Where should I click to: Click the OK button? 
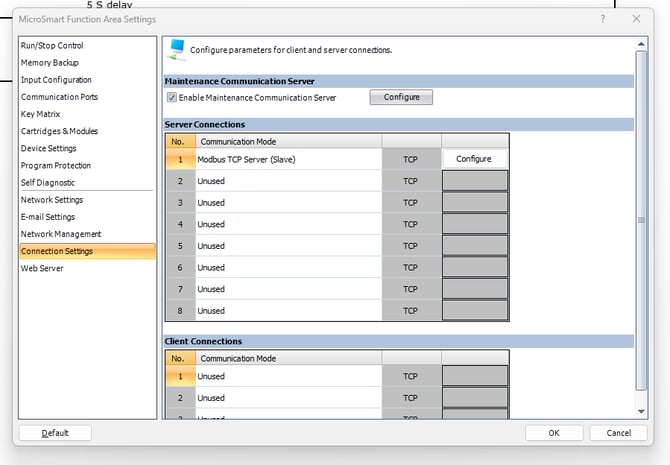coord(554,433)
